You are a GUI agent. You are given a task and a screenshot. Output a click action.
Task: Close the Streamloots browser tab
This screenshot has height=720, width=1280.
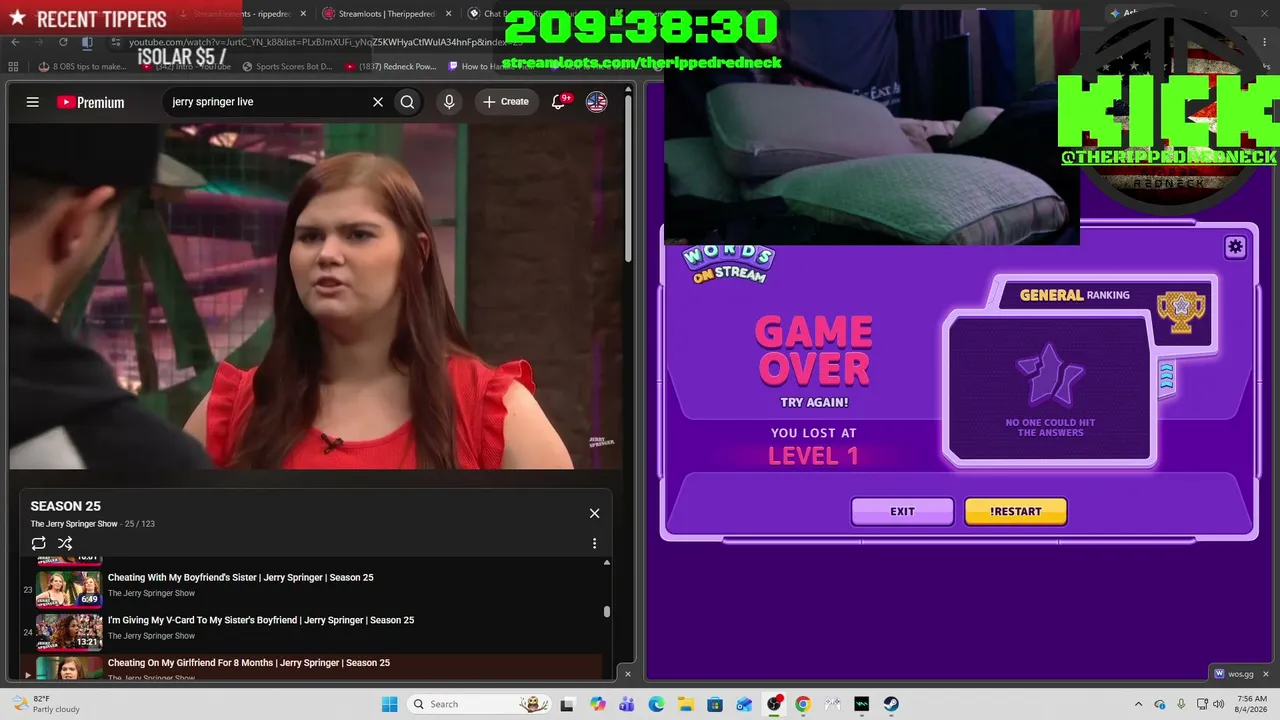pos(448,14)
